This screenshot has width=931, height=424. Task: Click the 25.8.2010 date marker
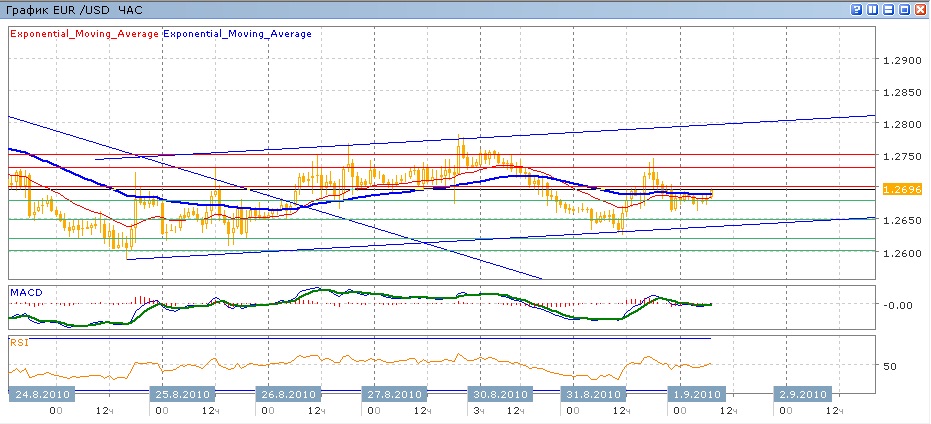181,394
